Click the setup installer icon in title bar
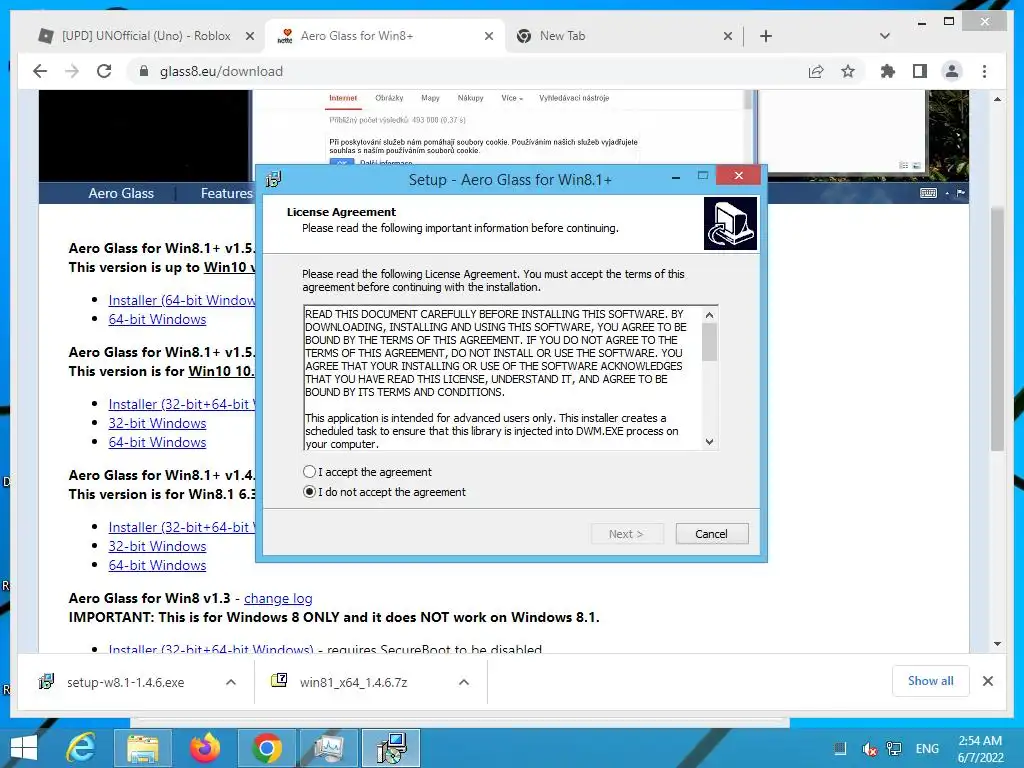The width and height of the screenshot is (1024, 768). (x=274, y=179)
